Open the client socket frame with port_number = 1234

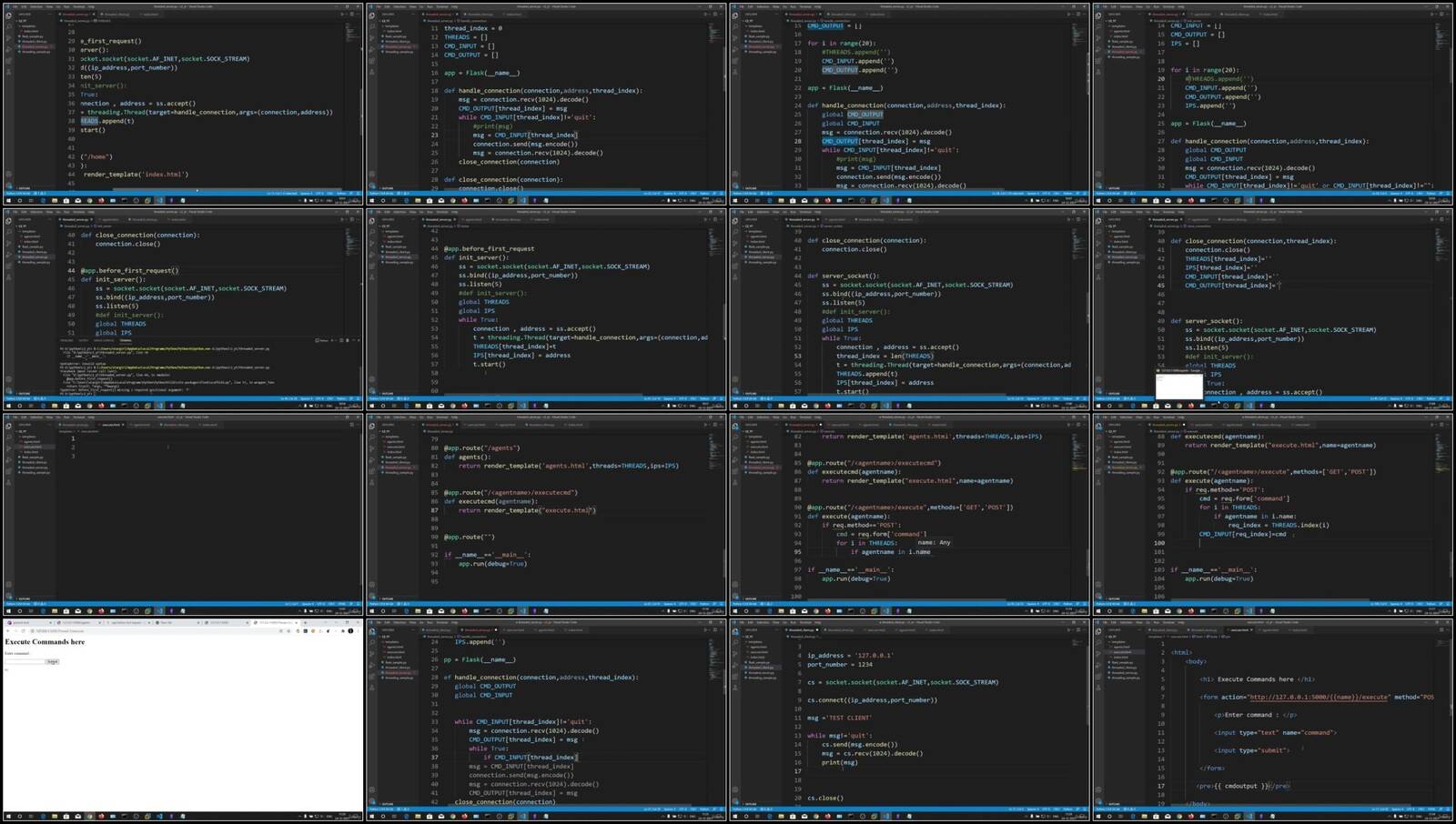[x=910, y=720]
